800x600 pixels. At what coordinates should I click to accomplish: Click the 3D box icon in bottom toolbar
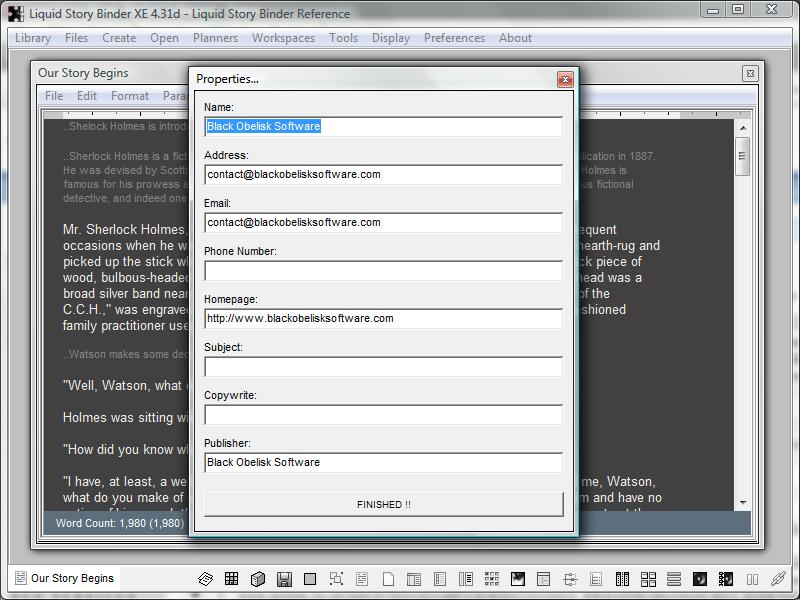(258, 579)
